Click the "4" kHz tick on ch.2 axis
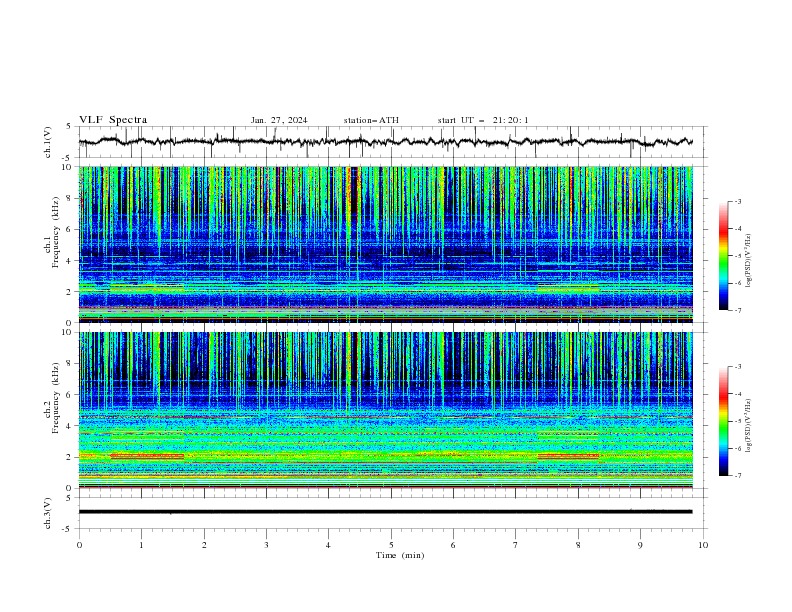The image size is (792, 612). click(70, 426)
